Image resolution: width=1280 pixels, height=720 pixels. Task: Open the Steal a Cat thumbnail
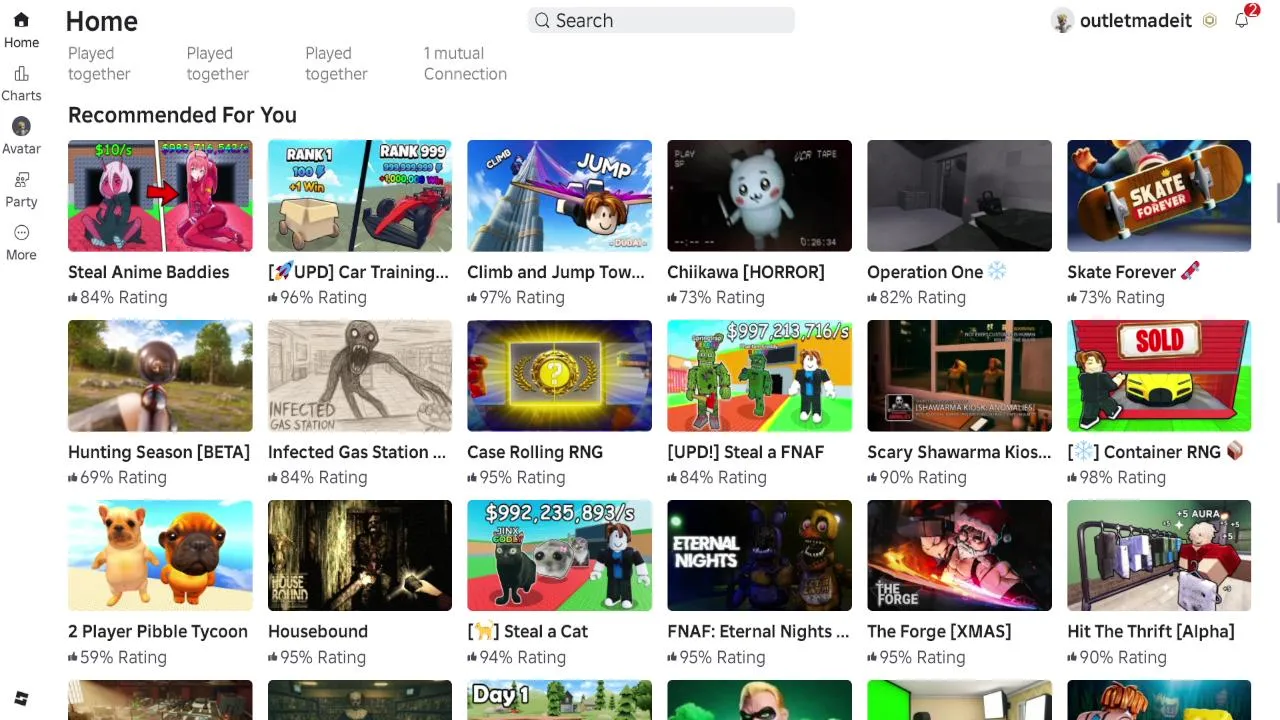(559, 555)
